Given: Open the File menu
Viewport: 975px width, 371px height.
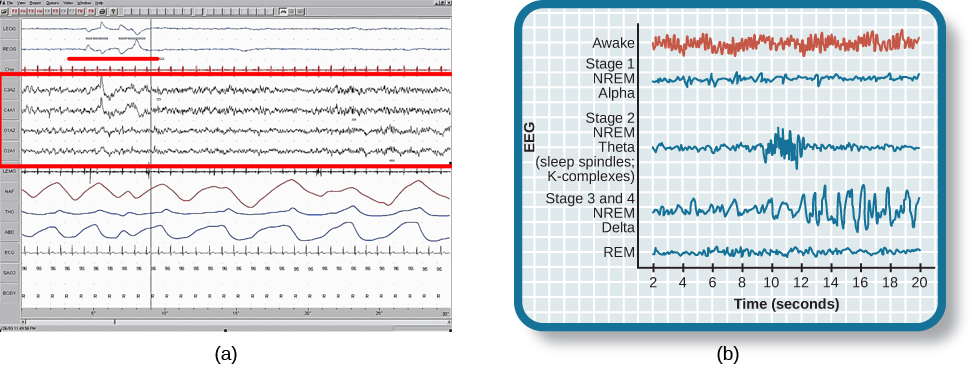Looking at the screenshot, I should pyautogui.click(x=10, y=3).
